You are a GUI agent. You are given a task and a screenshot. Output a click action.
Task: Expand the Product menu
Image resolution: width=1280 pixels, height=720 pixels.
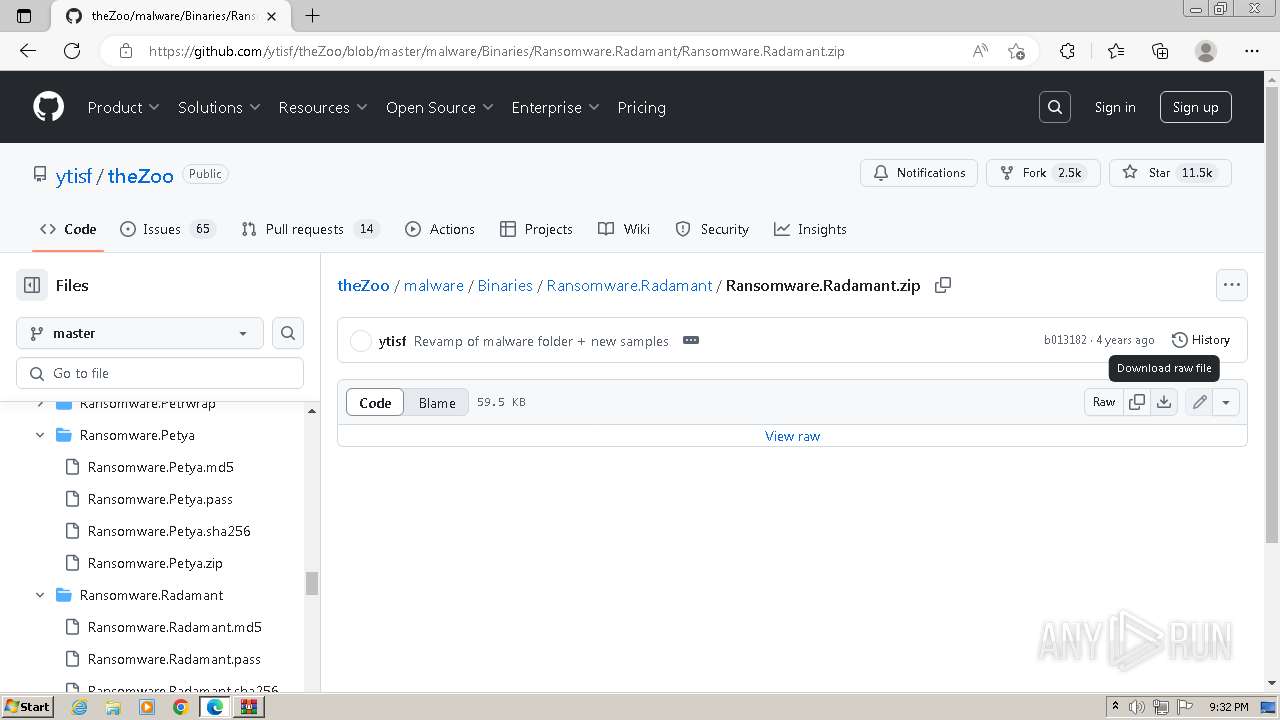tap(123, 107)
